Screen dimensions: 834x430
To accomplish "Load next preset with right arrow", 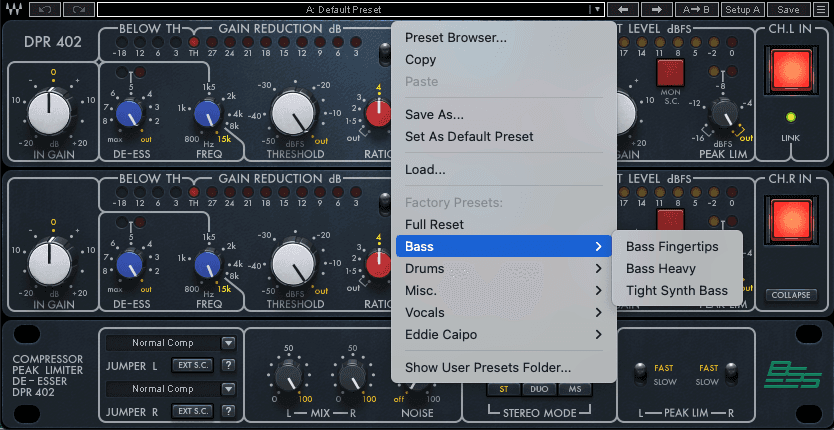I will pos(657,9).
